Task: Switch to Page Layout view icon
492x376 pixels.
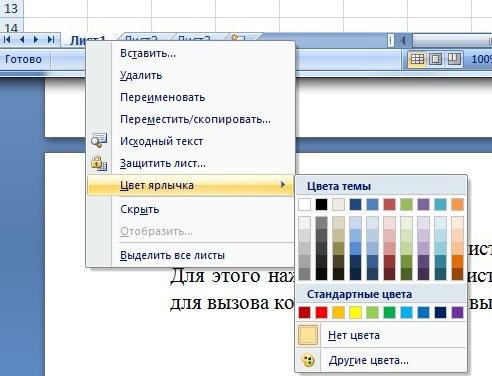Action: [436, 59]
